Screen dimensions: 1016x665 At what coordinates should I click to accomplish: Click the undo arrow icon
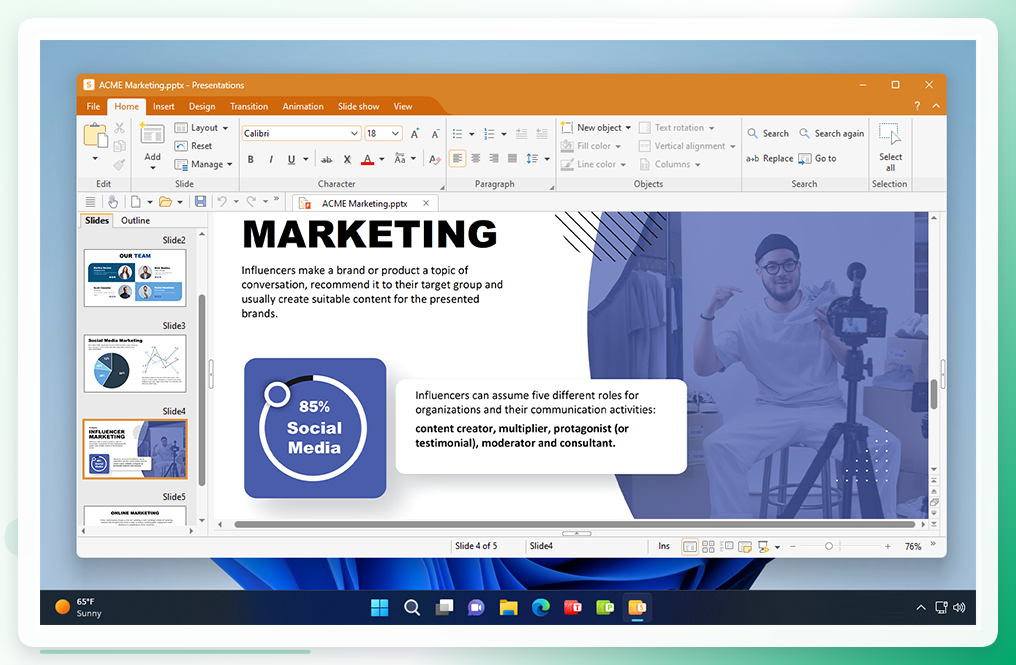tap(222, 202)
